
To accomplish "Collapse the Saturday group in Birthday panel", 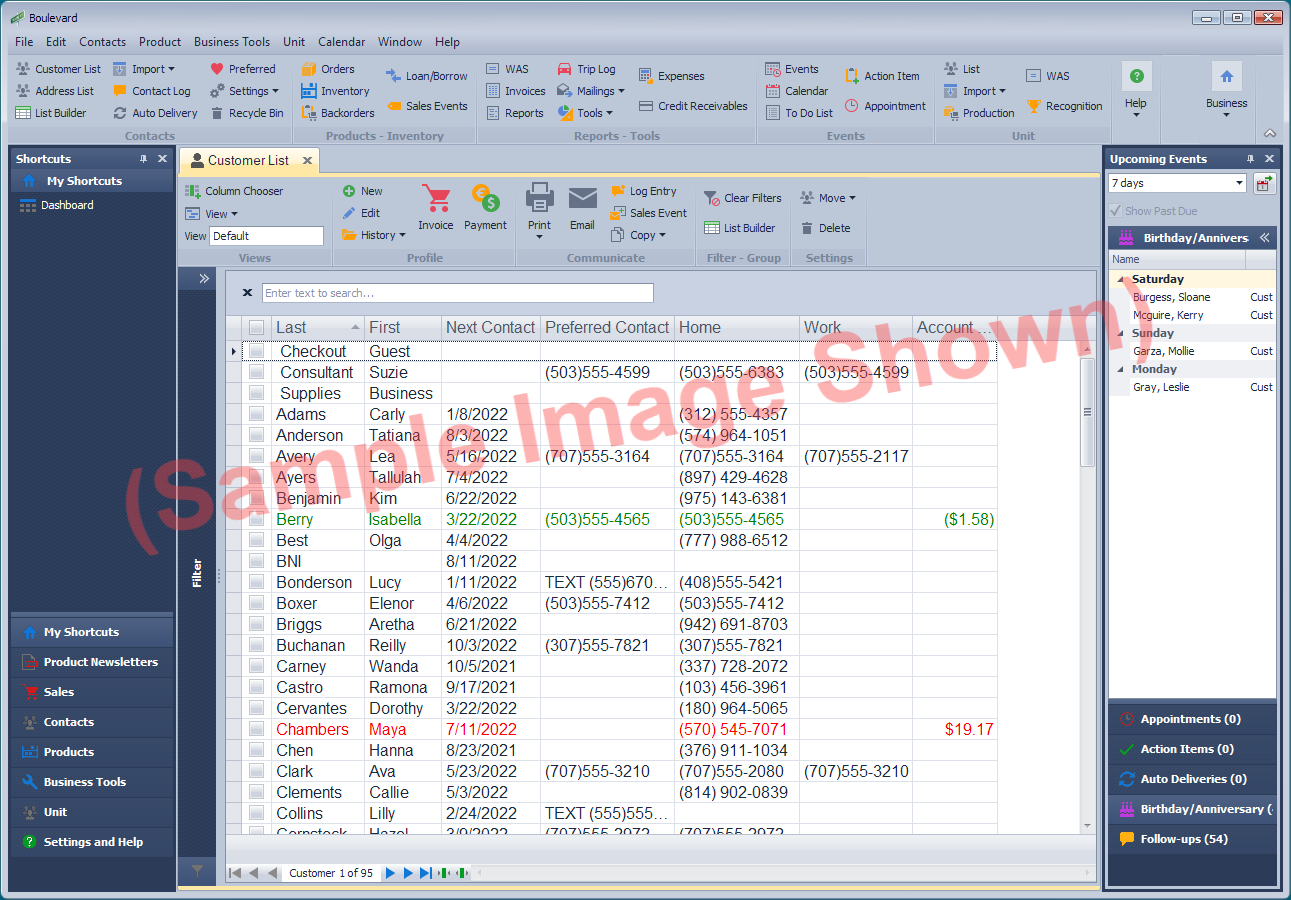I will [x=1121, y=279].
